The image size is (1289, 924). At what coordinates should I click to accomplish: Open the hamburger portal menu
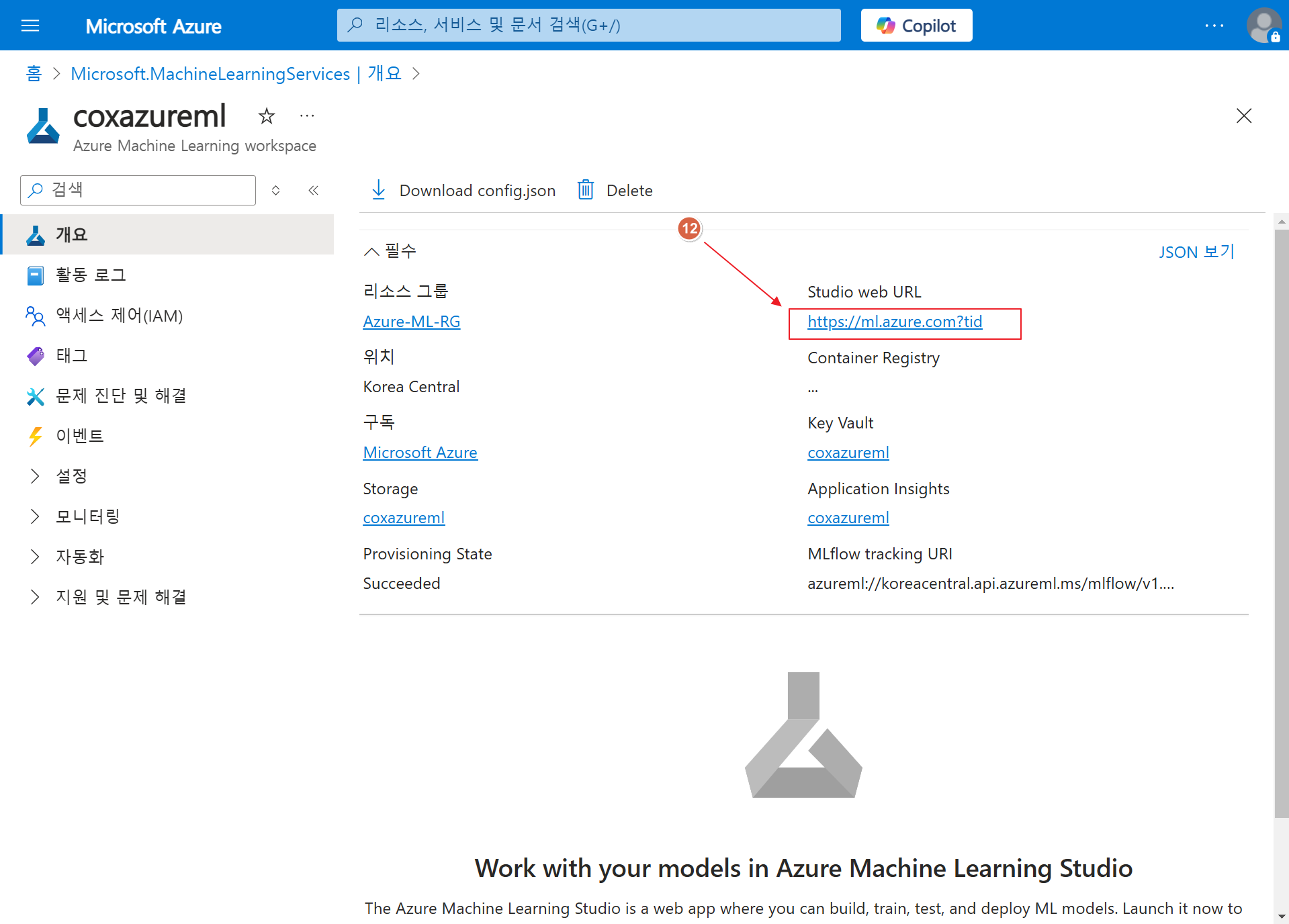[30, 26]
